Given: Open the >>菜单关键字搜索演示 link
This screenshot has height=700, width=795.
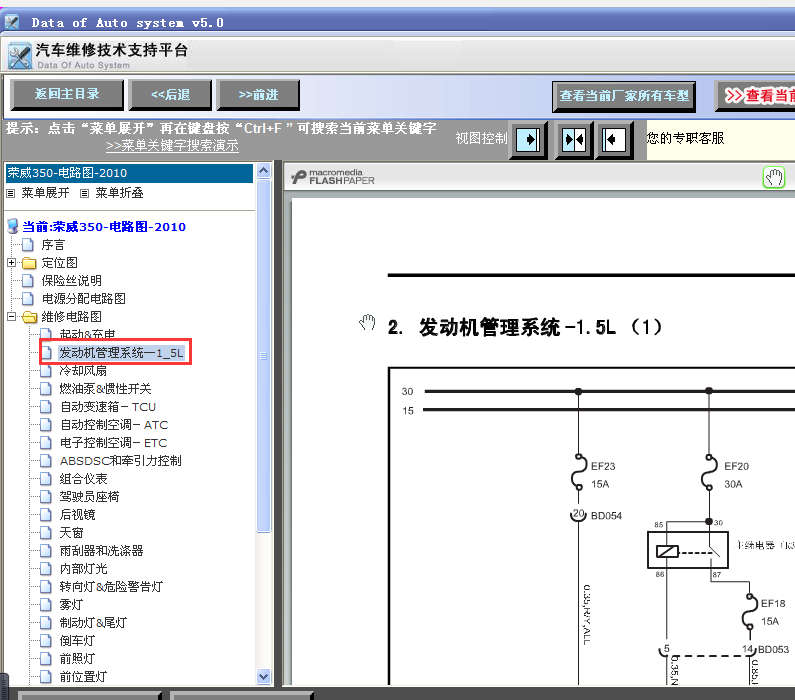Looking at the screenshot, I should (x=172, y=145).
